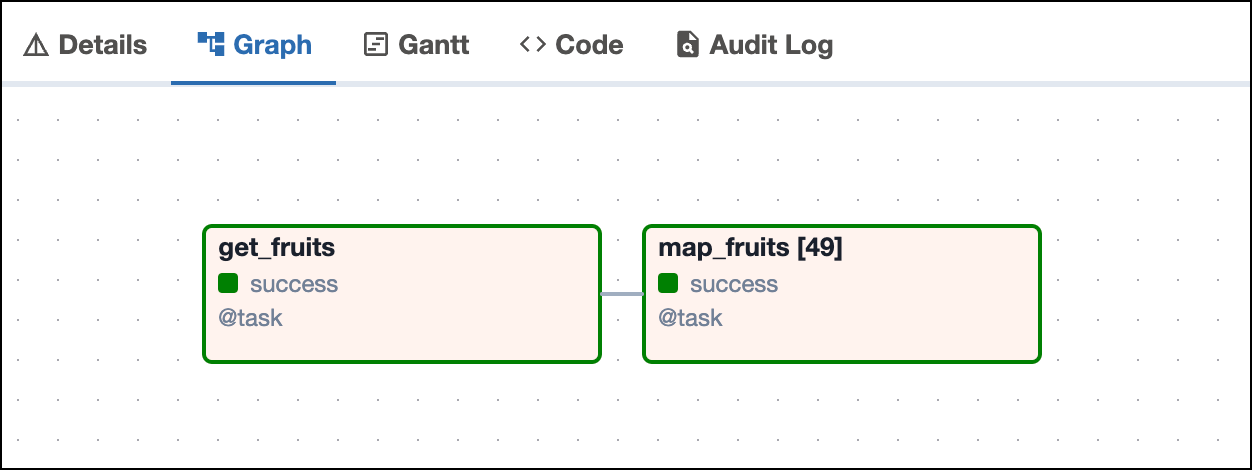Click green status square in get_fruits node
This screenshot has width=1252, height=470.
[228, 284]
